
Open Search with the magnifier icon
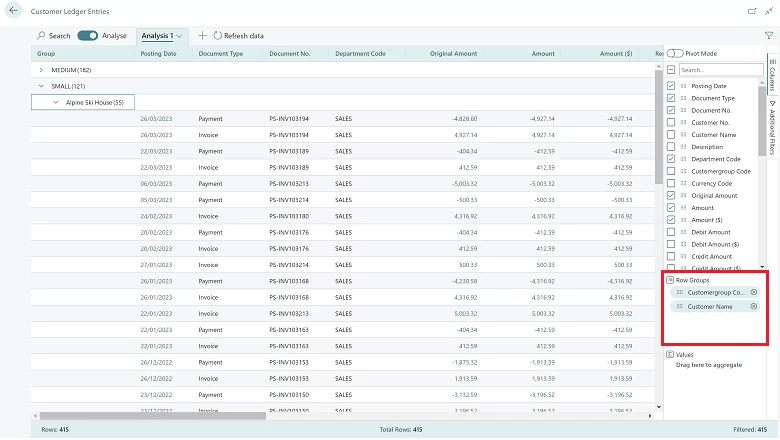pos(40,36)
